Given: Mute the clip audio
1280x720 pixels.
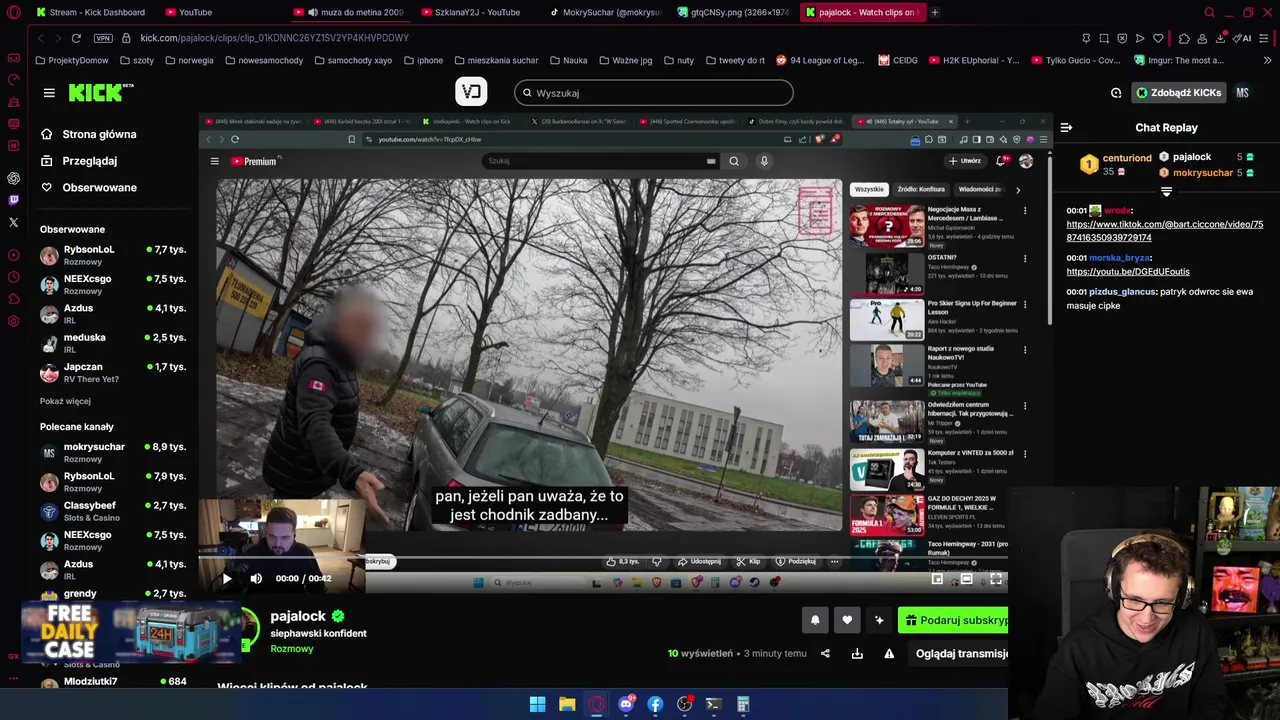Looking at the screenshot, I should (256, 578).
